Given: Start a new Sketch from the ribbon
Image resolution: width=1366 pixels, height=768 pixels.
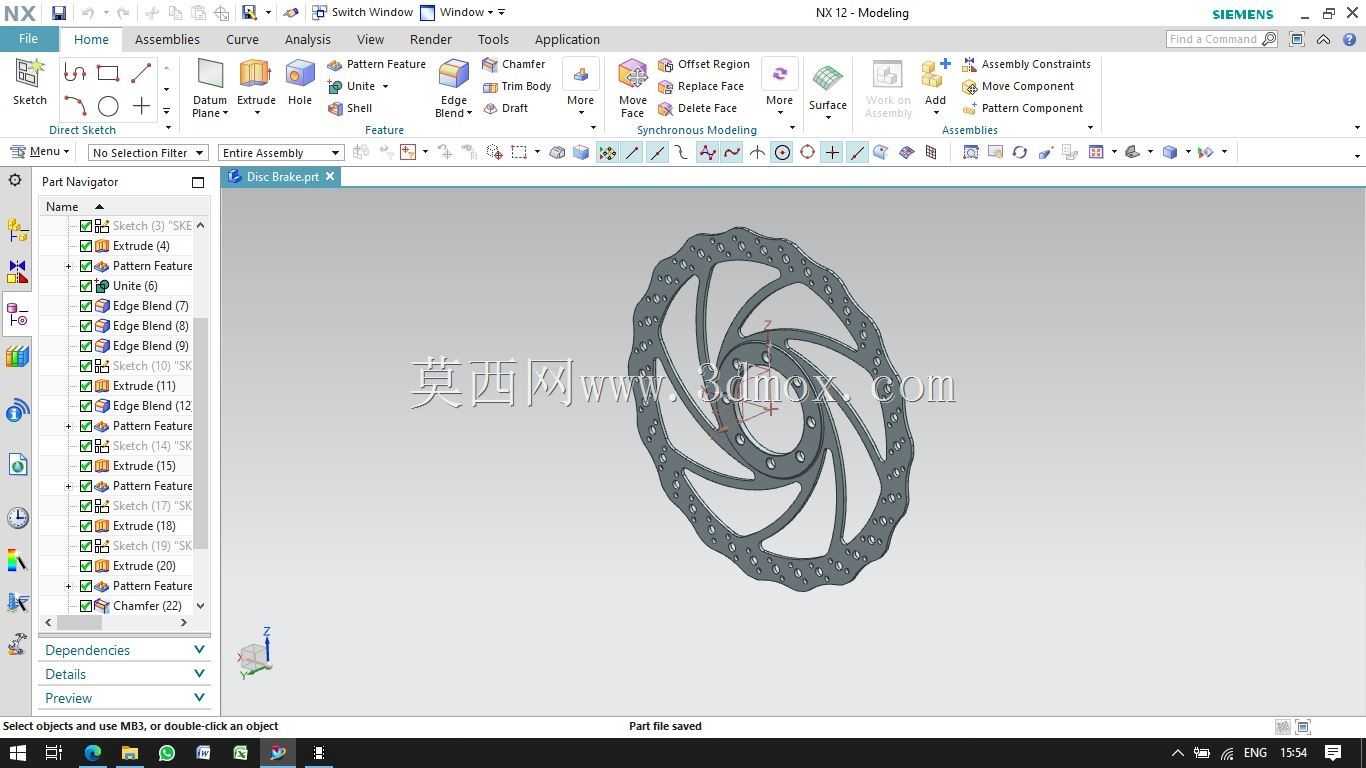Looking at the screenshot, I should (x=30, y=81).
